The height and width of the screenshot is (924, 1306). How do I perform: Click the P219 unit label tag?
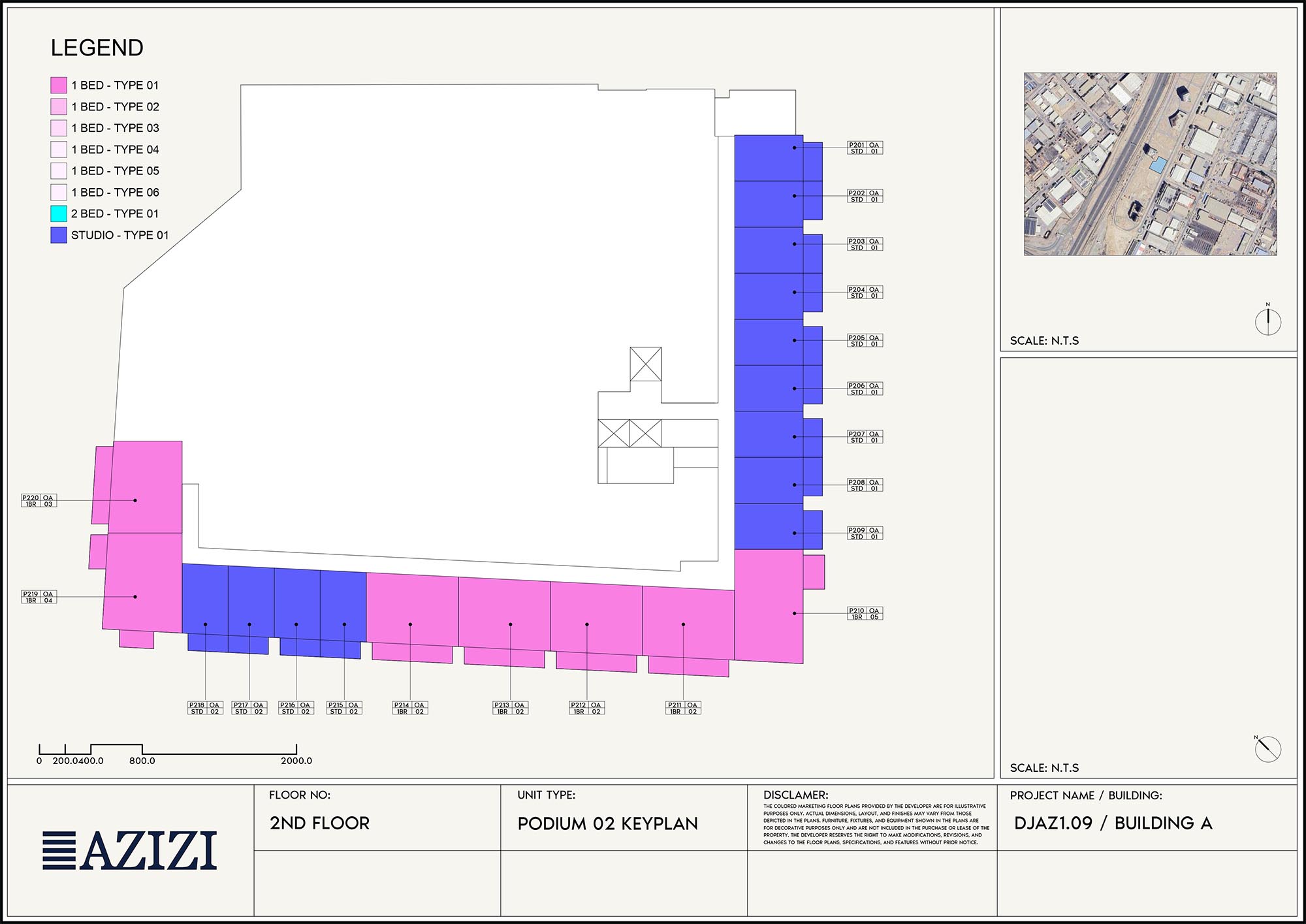click(39, 597)
